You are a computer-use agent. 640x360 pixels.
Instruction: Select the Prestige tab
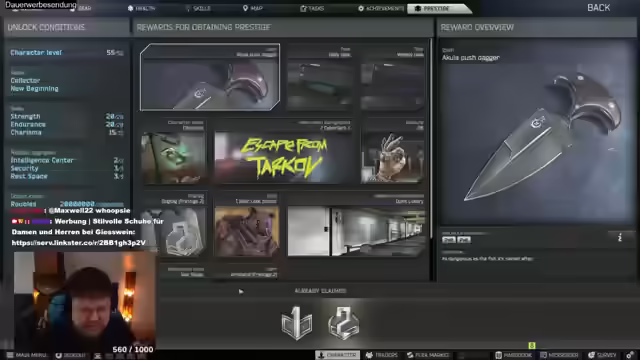438,8
